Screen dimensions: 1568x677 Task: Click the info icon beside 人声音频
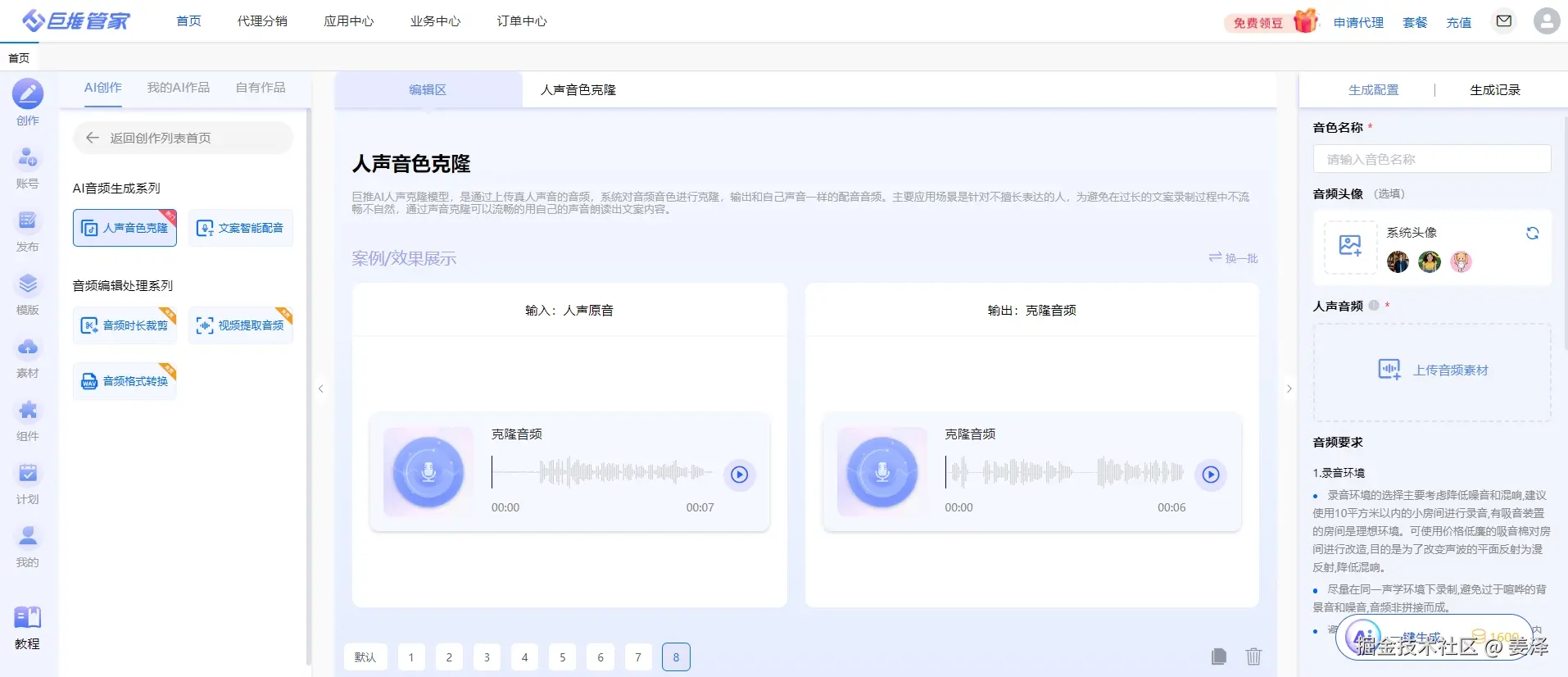pyautogui.click(x=1374, y=306)
